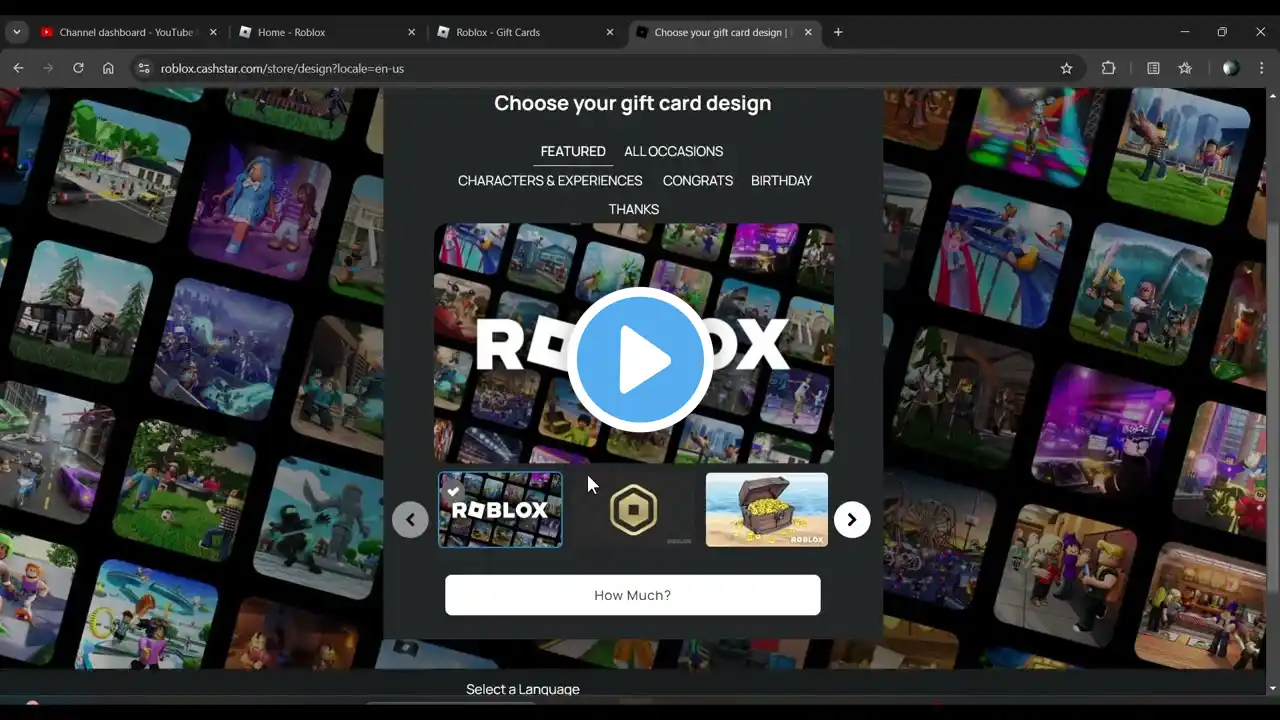Click the How Much? button

[x=633, y=595]
